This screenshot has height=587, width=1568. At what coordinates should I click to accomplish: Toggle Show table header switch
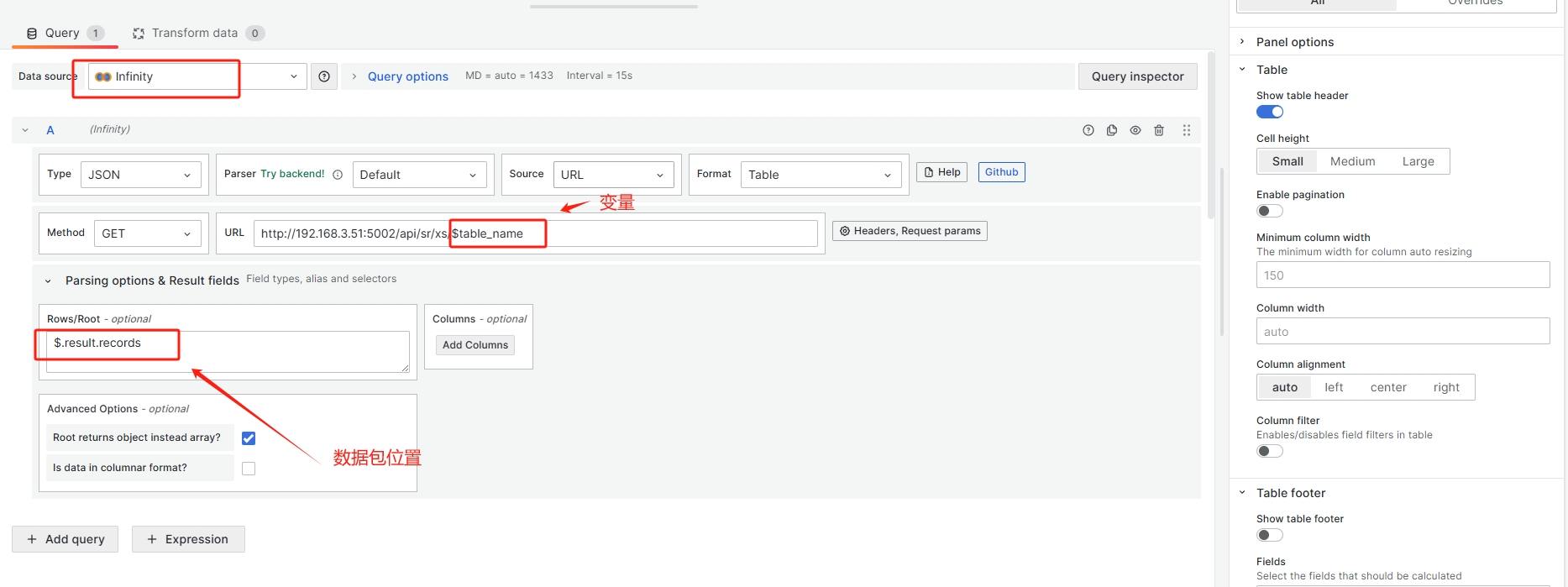(x=1269, y=112)
